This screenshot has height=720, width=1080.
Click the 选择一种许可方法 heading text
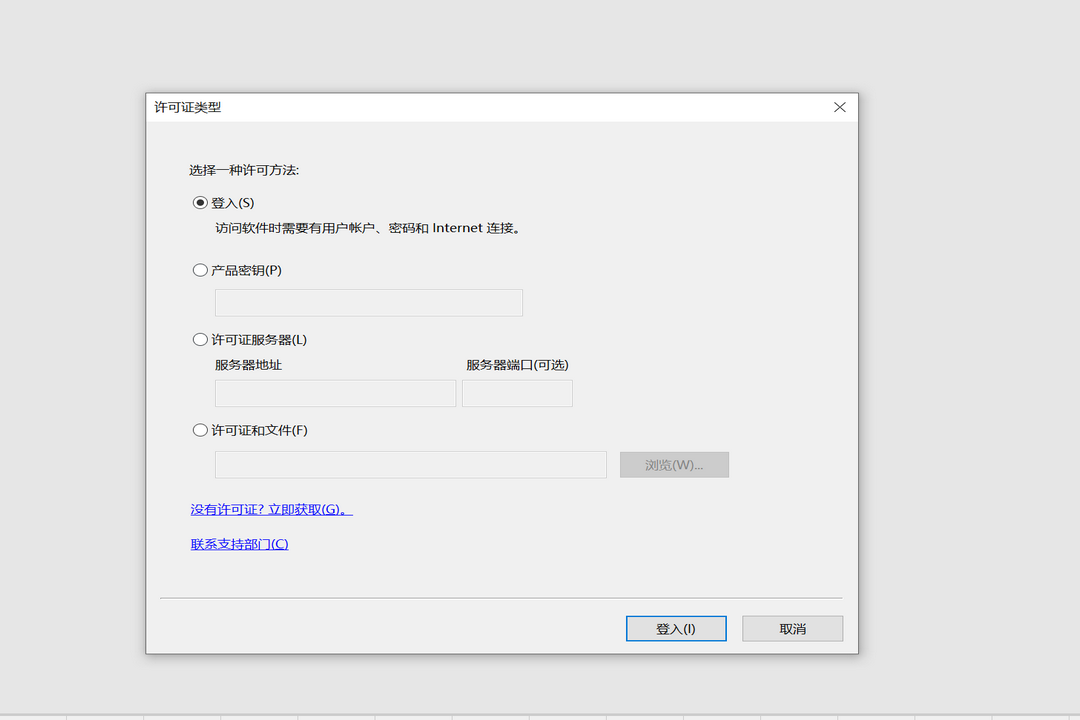click(x=244, y=170)
